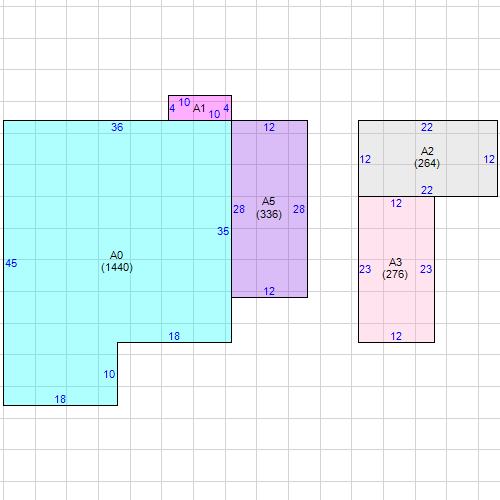The width and height of the screenshot is (500, 500).
Task: Click the 23 dimension on A3's left side
Action: pos(365,269)
